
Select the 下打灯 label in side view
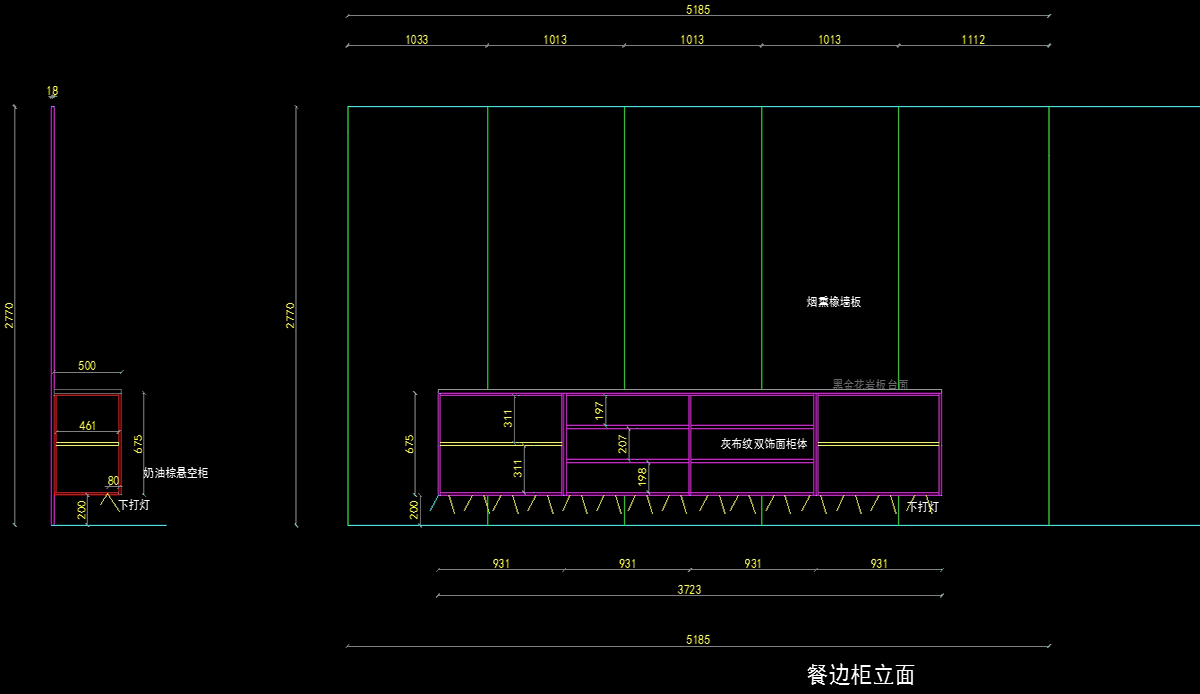tap(134, 506)
